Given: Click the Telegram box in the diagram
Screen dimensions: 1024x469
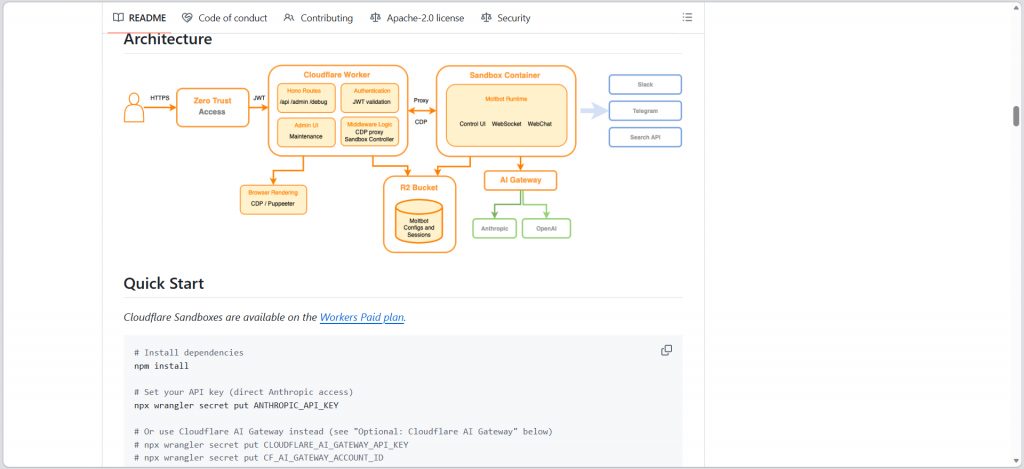Looking at the screenshot, I should (x=645, y=110).
